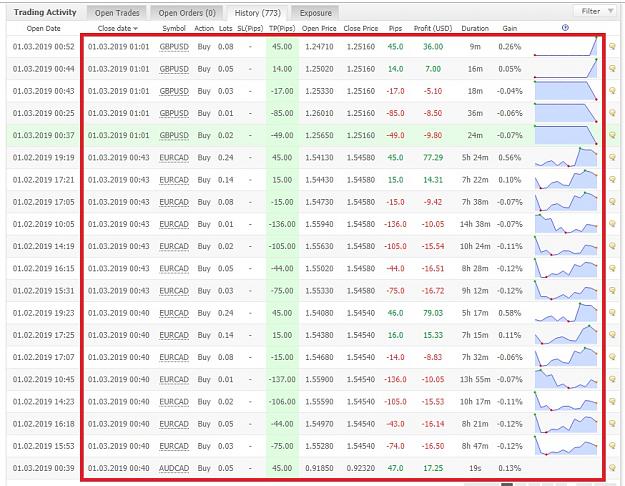Open GBPUSD link in -8.50 profit row
The width and height of the screenshot is (625, 486).
pos(174,113)
